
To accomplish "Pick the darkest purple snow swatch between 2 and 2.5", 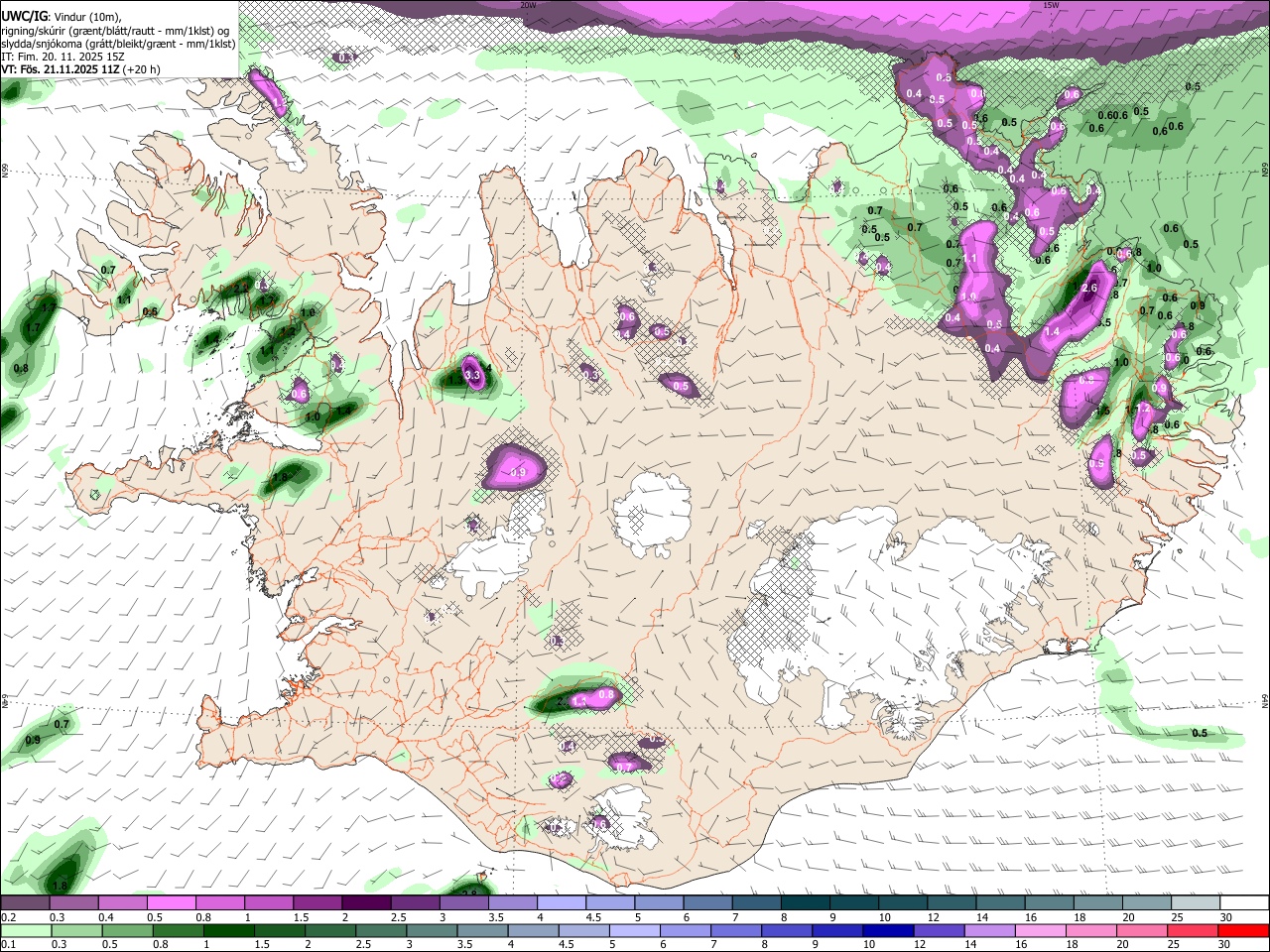I will [x=366, y=903].
